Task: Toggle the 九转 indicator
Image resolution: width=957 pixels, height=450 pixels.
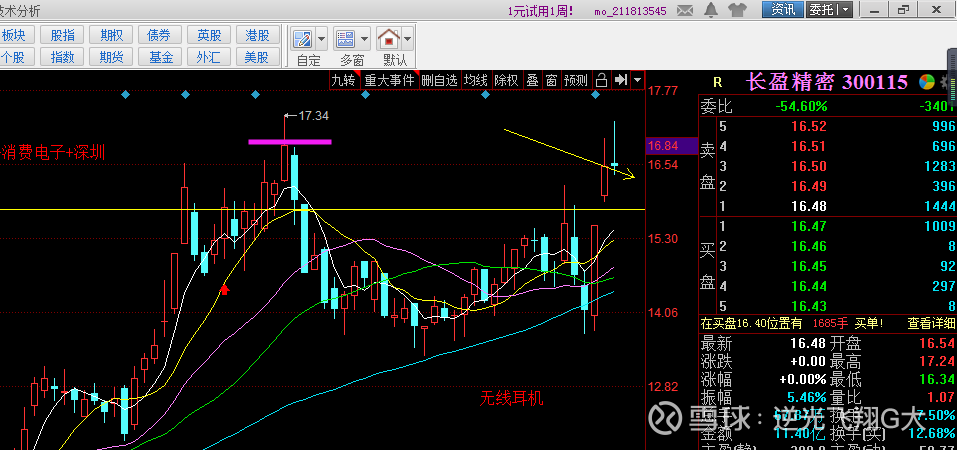Action: (343, 80)
